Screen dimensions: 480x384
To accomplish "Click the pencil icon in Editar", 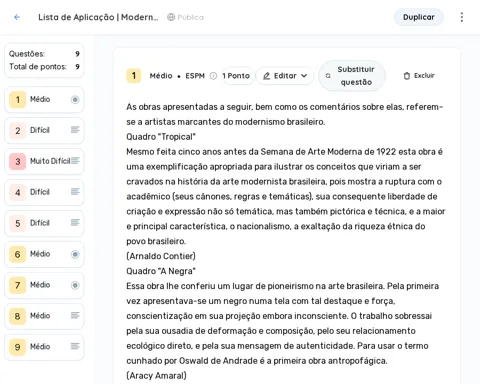I will [x=266, y=76].
